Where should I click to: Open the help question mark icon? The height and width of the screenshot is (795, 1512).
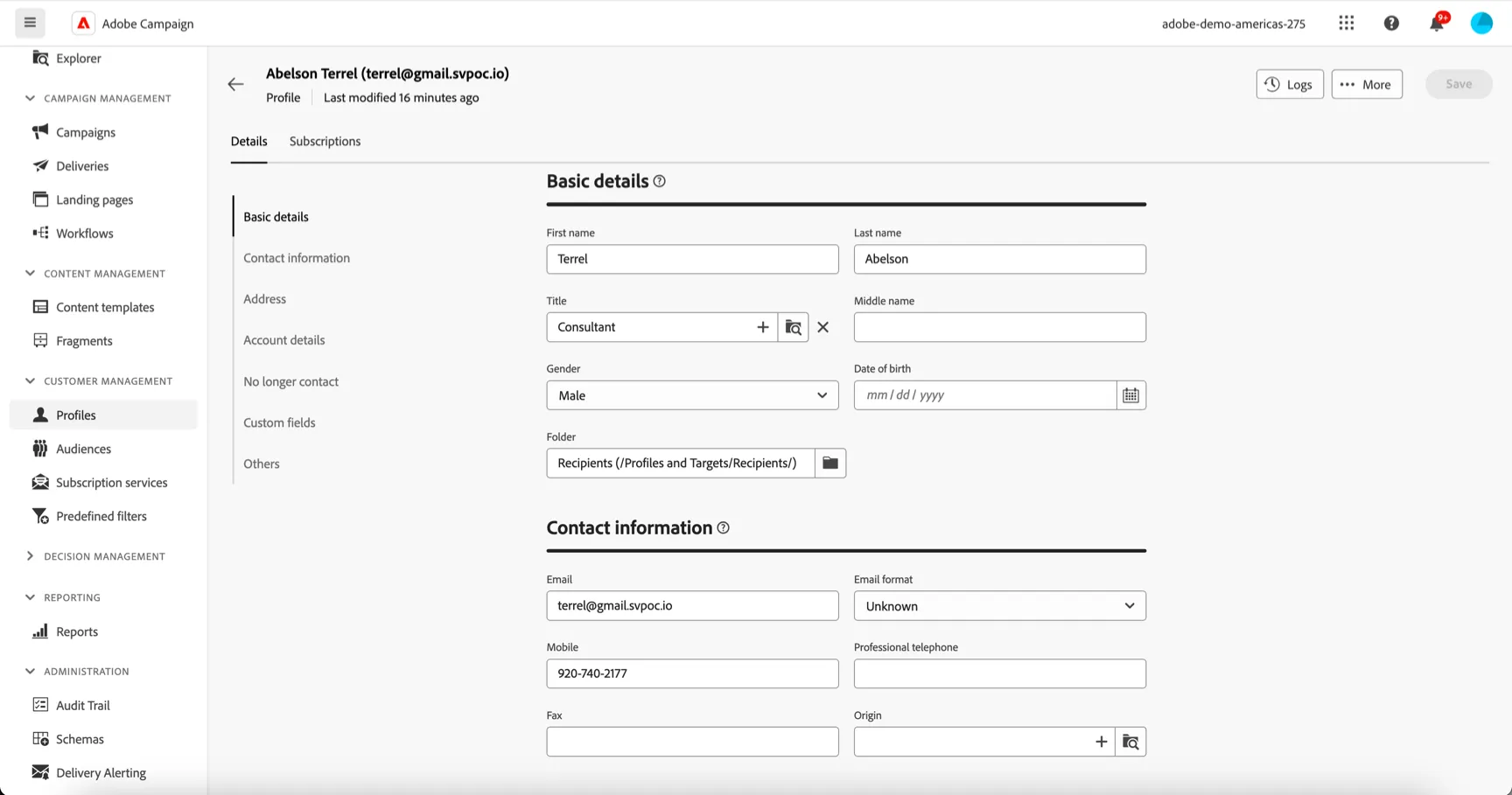point(1391,24)
